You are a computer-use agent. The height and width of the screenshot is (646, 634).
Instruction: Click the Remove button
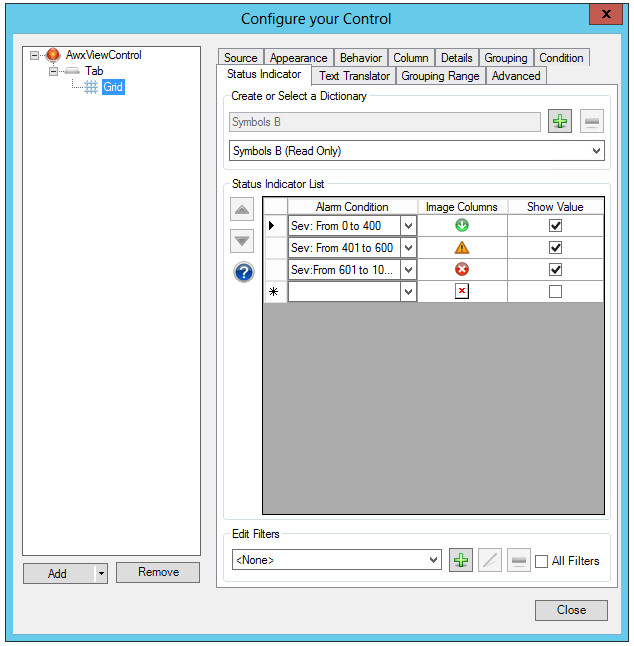click(158, 572)
